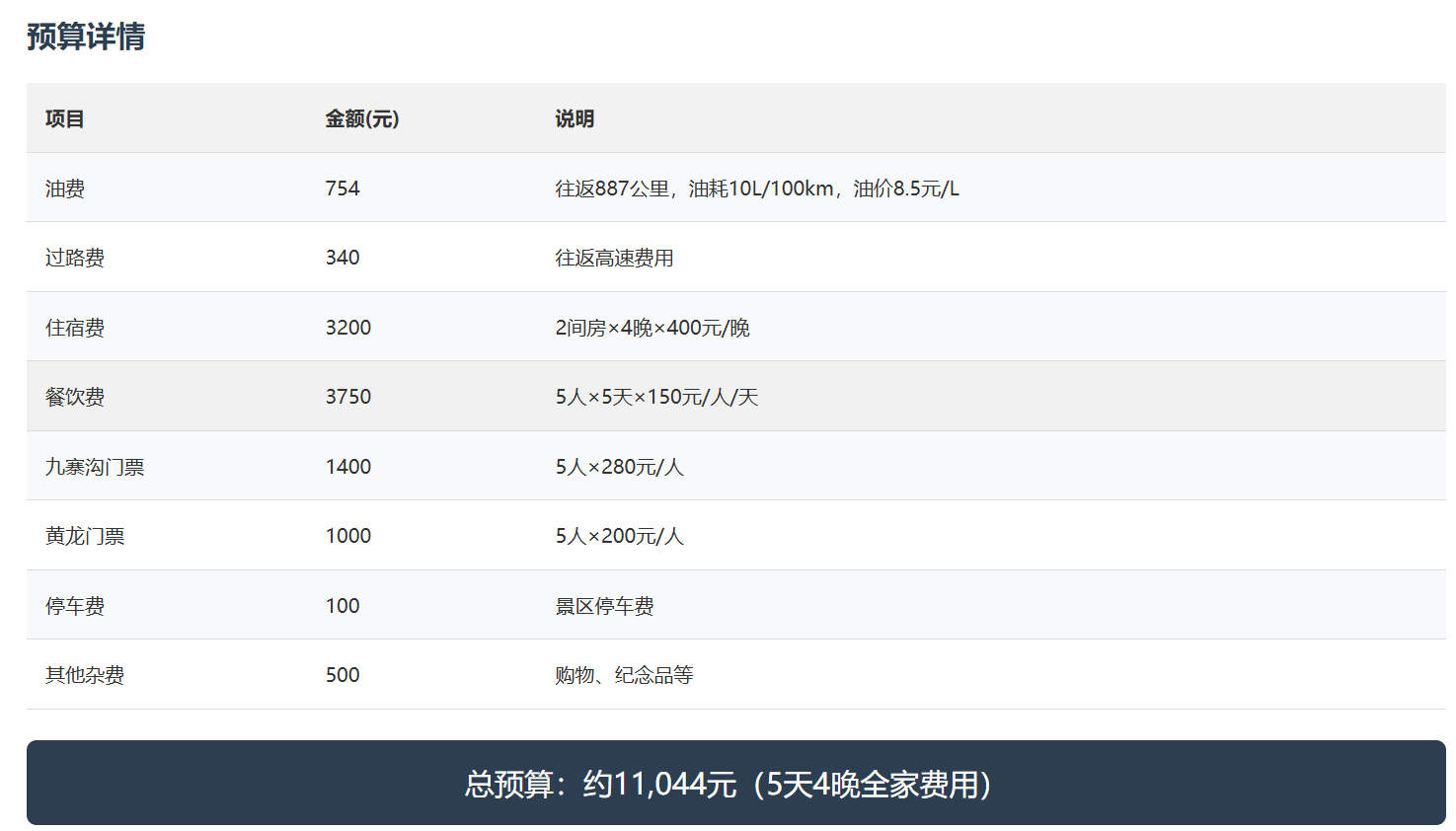1456x831 pixels.
Task: Click the 油费 row label
Action: 65,189
